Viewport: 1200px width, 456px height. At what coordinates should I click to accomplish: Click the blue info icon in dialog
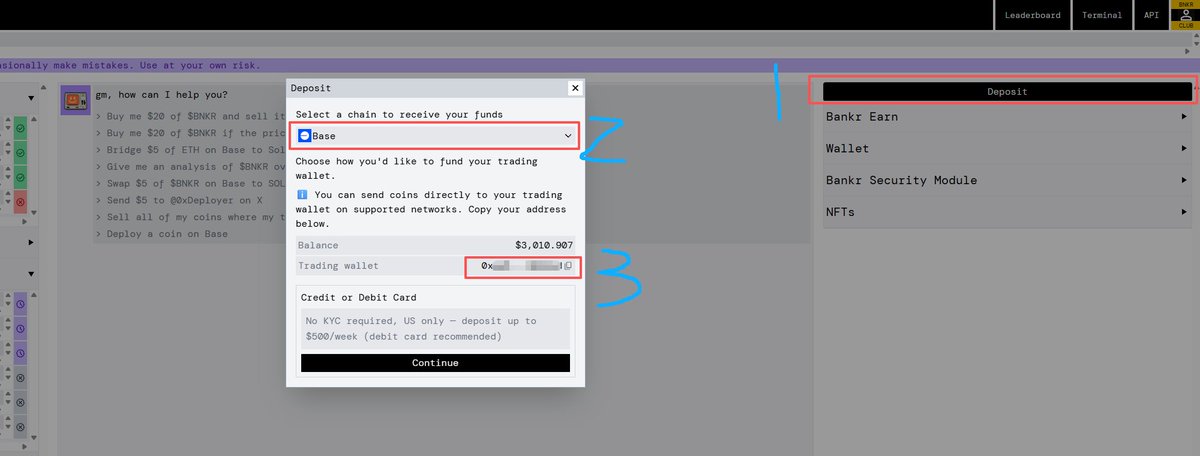pyautogui.click(x=302, y=195)
